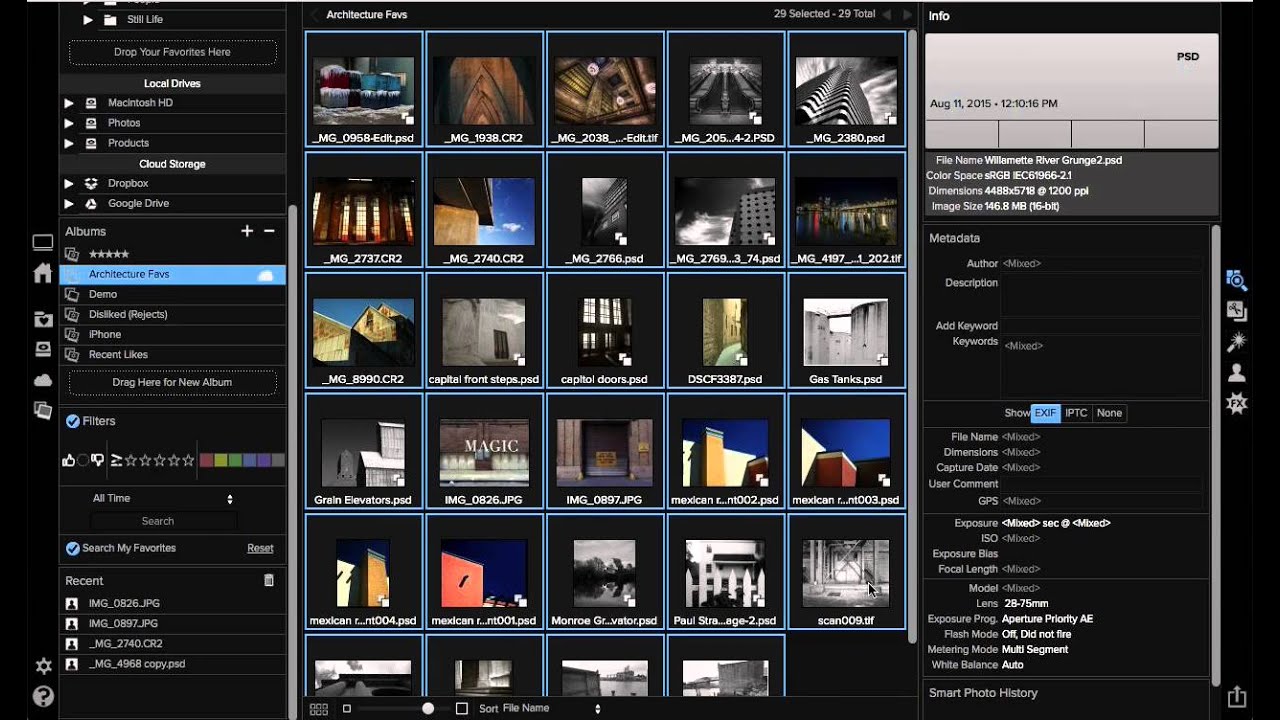The width and height of the screenshot is (1280, 720).
Task: Click the favorites folder heart icon
Action: tap(43, 319)
